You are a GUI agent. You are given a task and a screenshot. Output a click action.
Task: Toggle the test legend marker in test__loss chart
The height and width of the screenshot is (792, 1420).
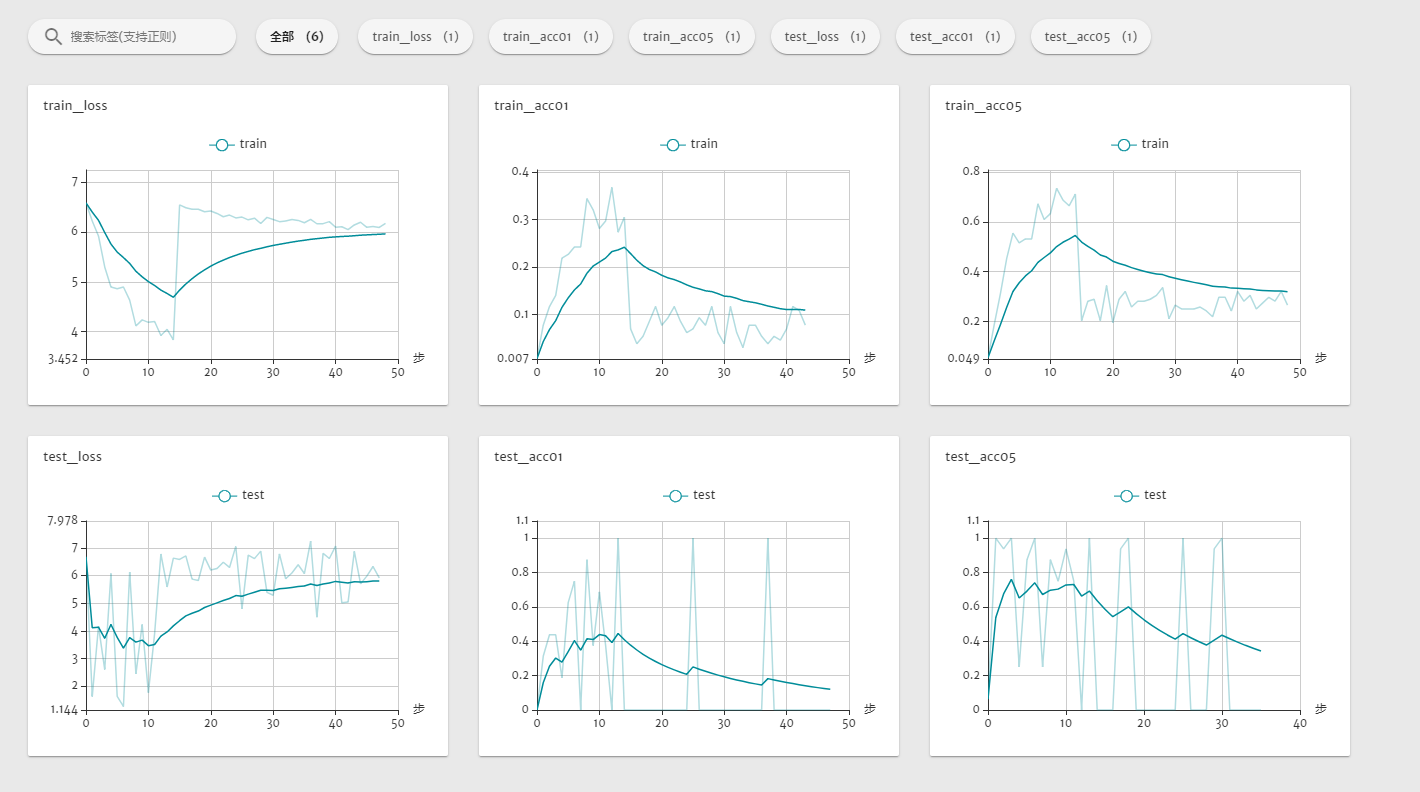225,496
